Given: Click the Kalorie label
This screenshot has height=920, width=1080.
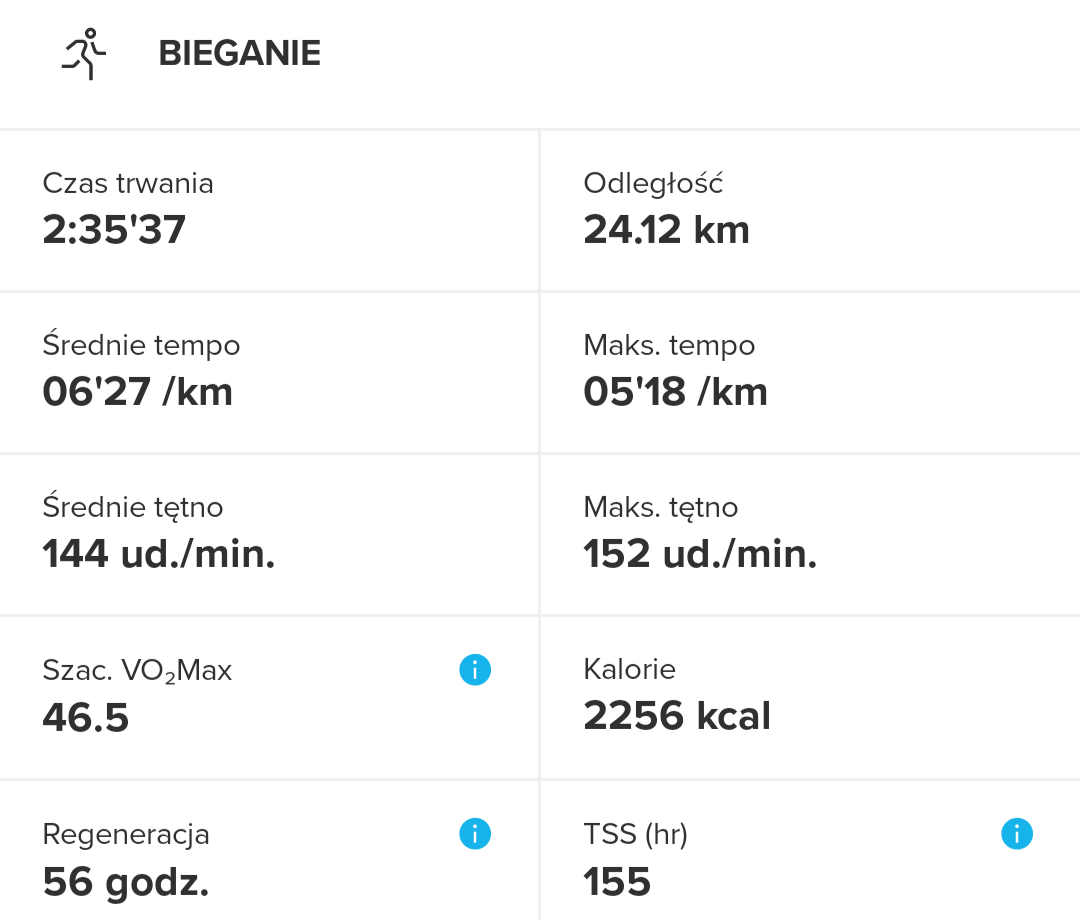Looking at the screenshot, I should coord(629,669).
